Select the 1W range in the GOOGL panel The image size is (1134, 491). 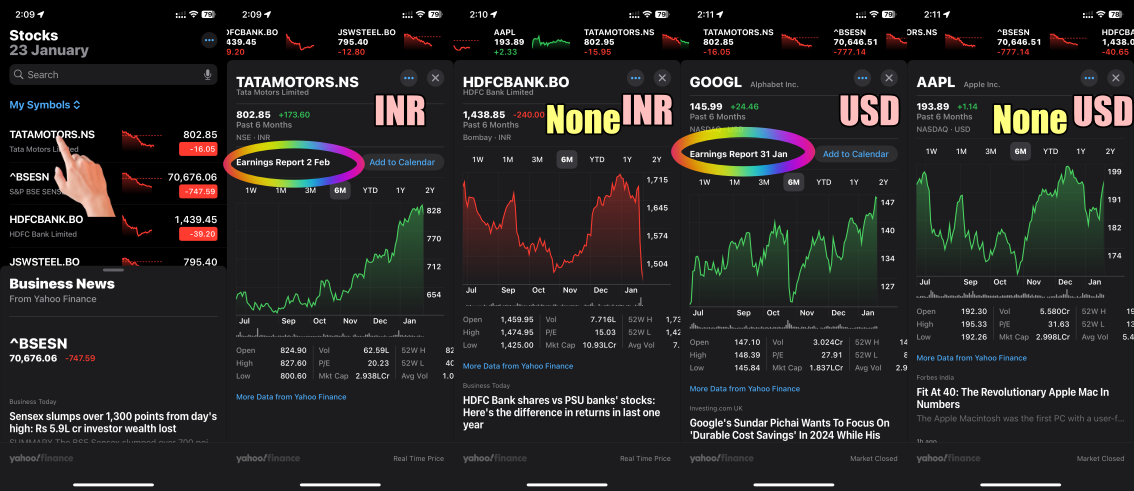pos(704,182)
